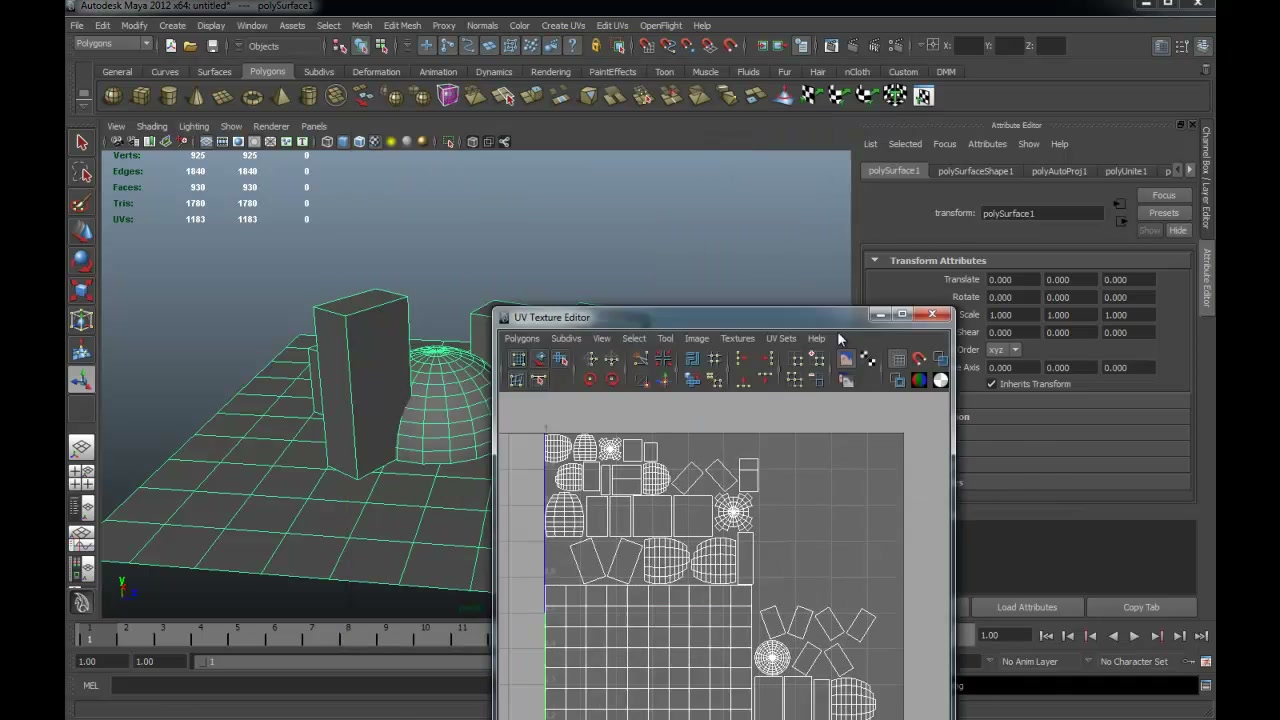1280x720 pixels.
Task: Toggle checkered tiles icon in UV Editor
Action: pyautogui.click(x=867, y=359)
